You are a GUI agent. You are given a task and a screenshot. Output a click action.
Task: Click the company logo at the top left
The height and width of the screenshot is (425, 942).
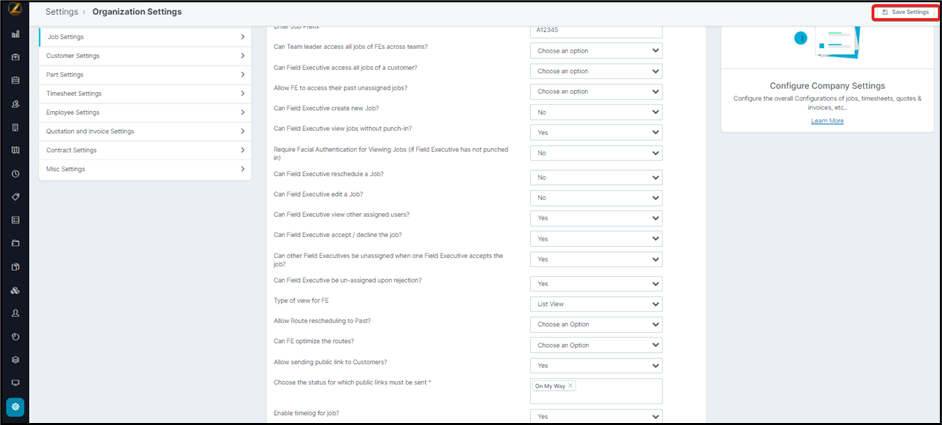click(x=15, y=11)
